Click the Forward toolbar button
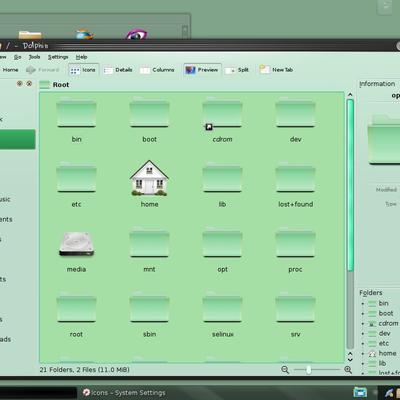The image size is (400, 400). point(43,70)
